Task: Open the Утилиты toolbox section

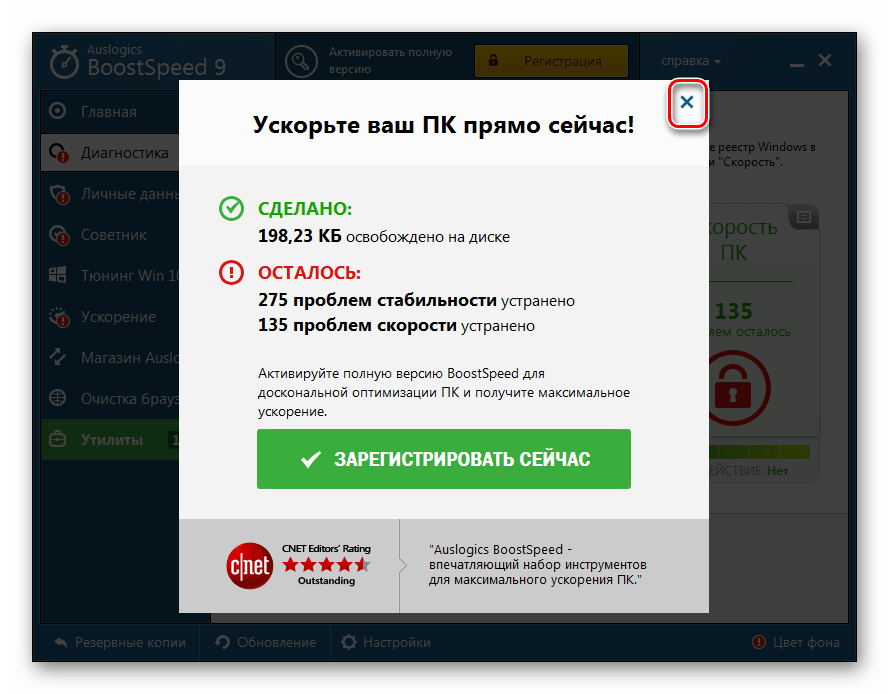Action: pos(110,439)
